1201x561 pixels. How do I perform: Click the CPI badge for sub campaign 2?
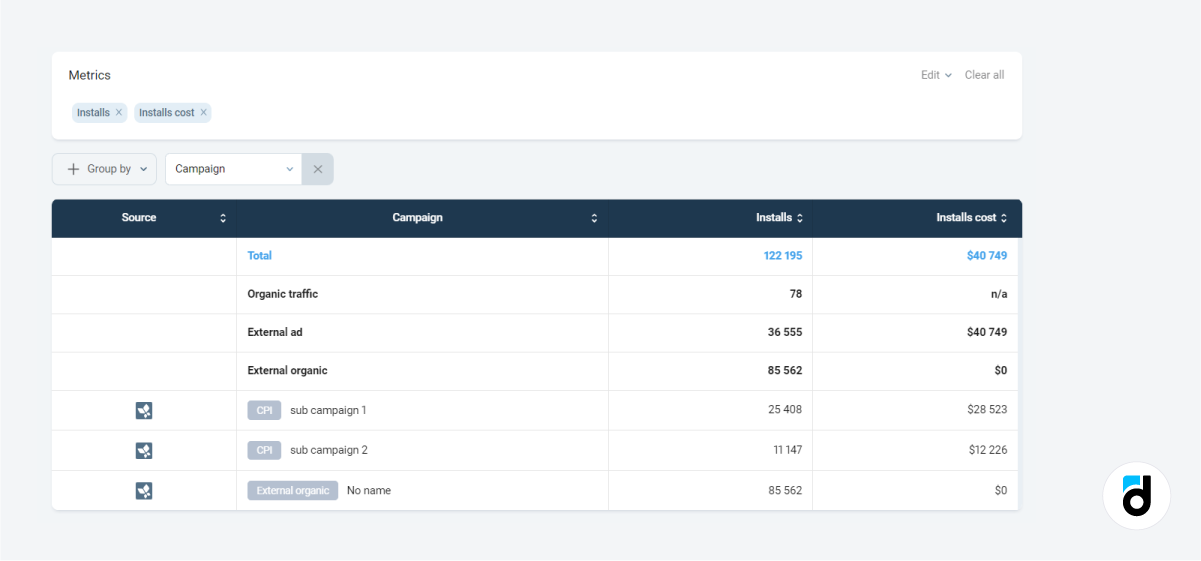click(264, 450)
